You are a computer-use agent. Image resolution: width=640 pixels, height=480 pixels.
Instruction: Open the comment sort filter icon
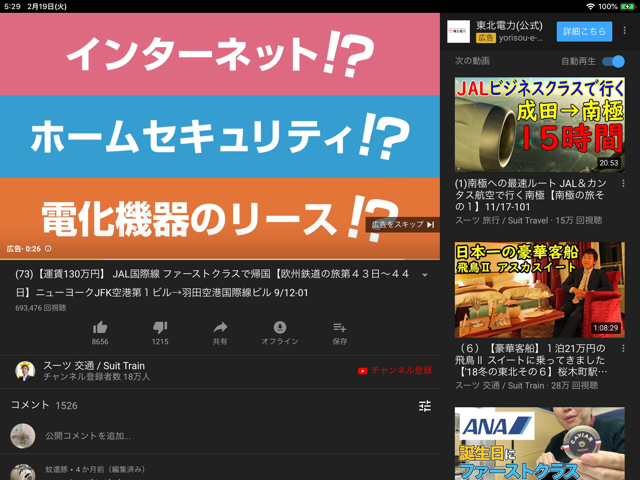[x=424, y=406]
